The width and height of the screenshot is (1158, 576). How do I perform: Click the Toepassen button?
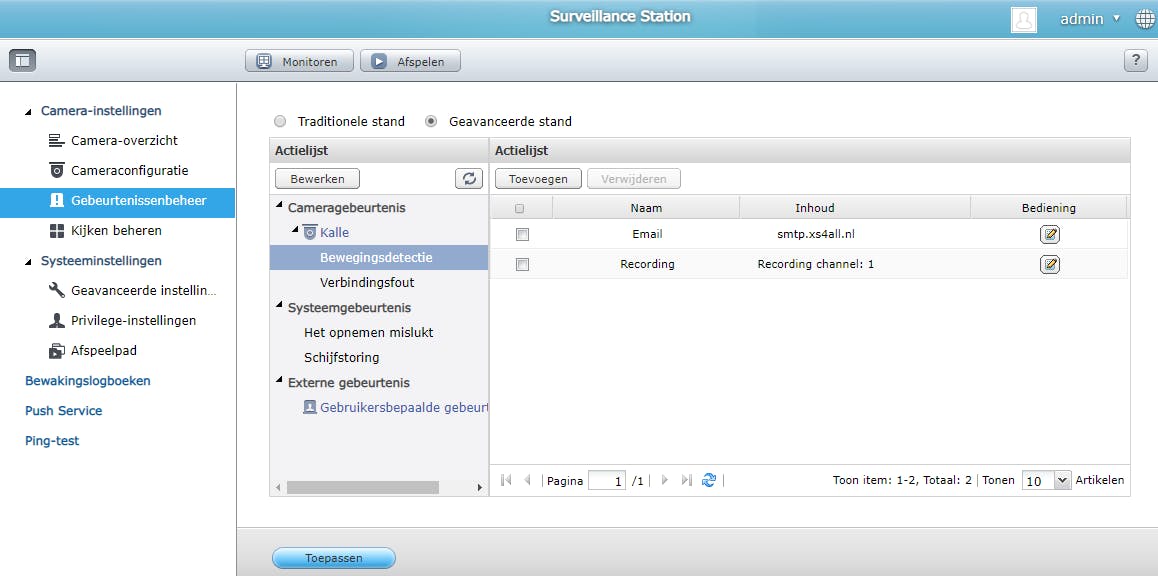tap(333, 558)
